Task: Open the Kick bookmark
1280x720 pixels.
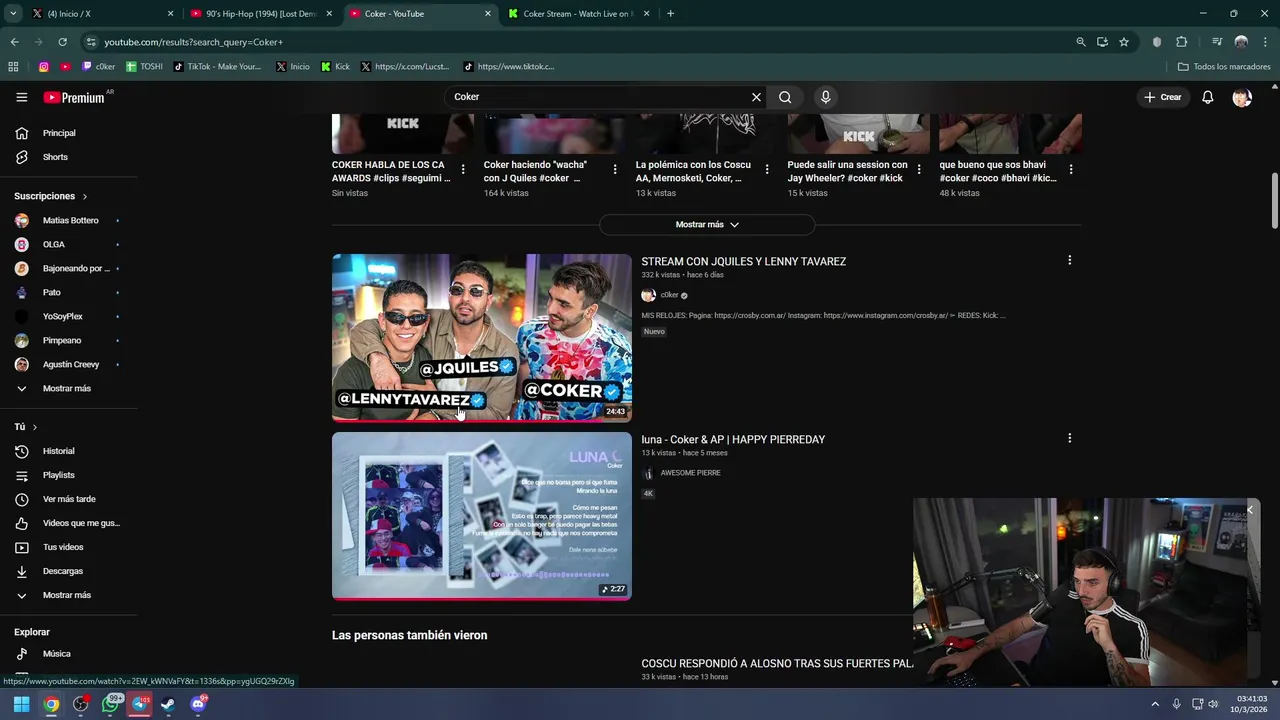Action: tap(335, 67)
